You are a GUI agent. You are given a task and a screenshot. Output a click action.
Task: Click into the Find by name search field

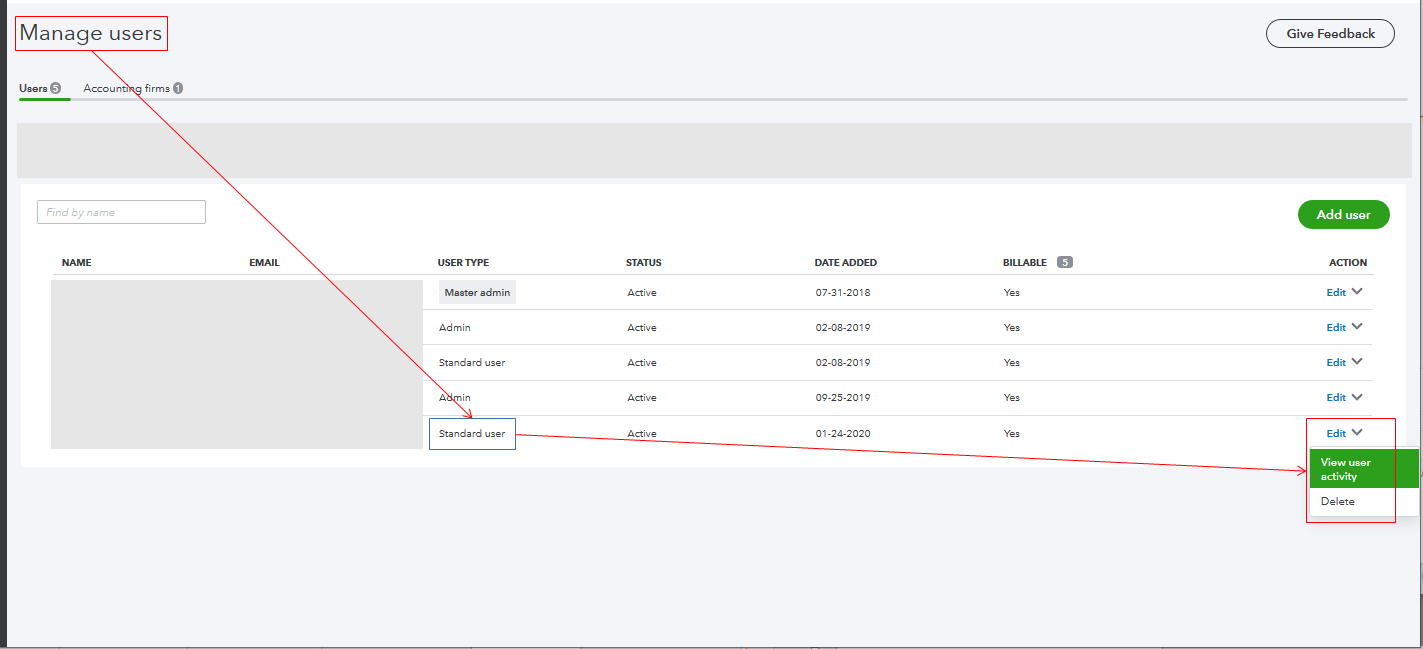(x=121, y=212)
